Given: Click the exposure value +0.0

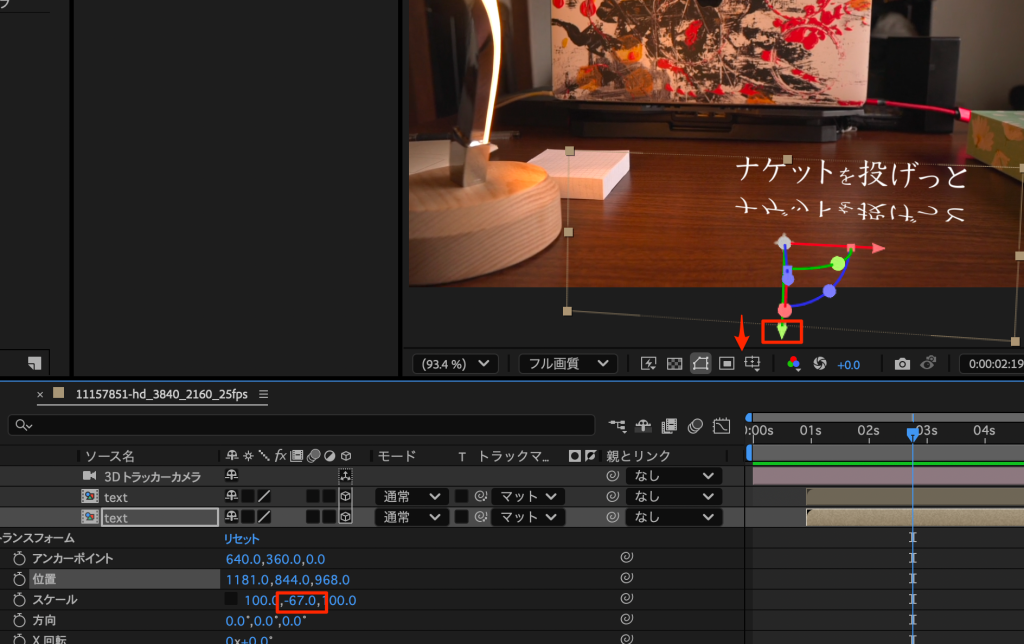Looking at the screenshot, I should pyautogui.click(x=848, y=365).
